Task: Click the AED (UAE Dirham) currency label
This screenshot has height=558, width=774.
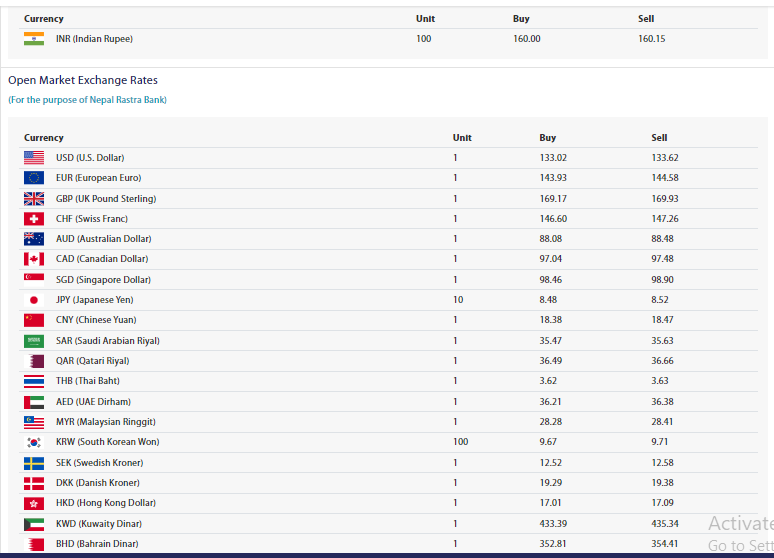Action: 92,401
